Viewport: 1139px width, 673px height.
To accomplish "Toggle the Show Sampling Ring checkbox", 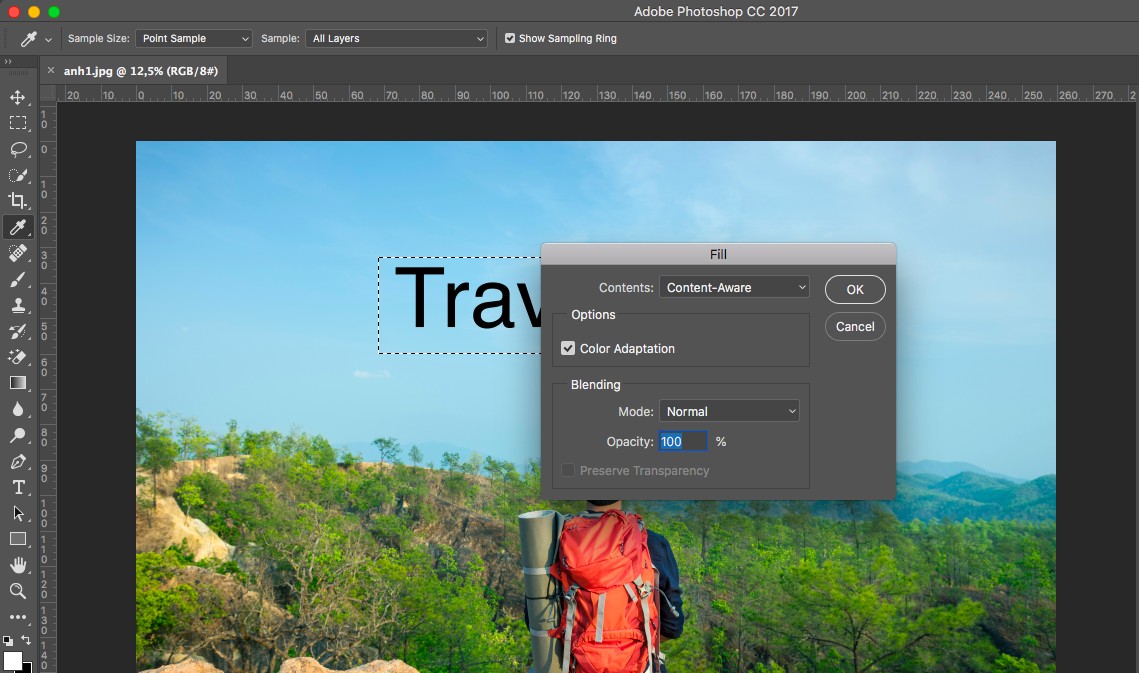I will pyautogui.click(x=510, y=38).
